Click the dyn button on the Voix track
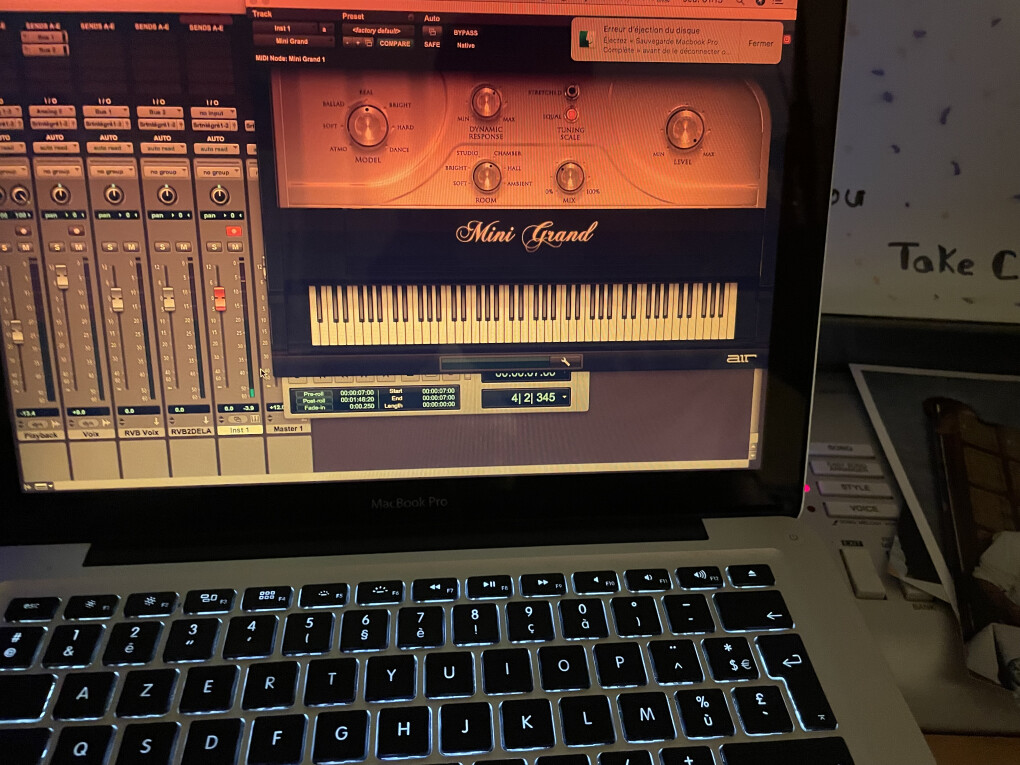1020x765 pixels. click(x=87, y=423)
